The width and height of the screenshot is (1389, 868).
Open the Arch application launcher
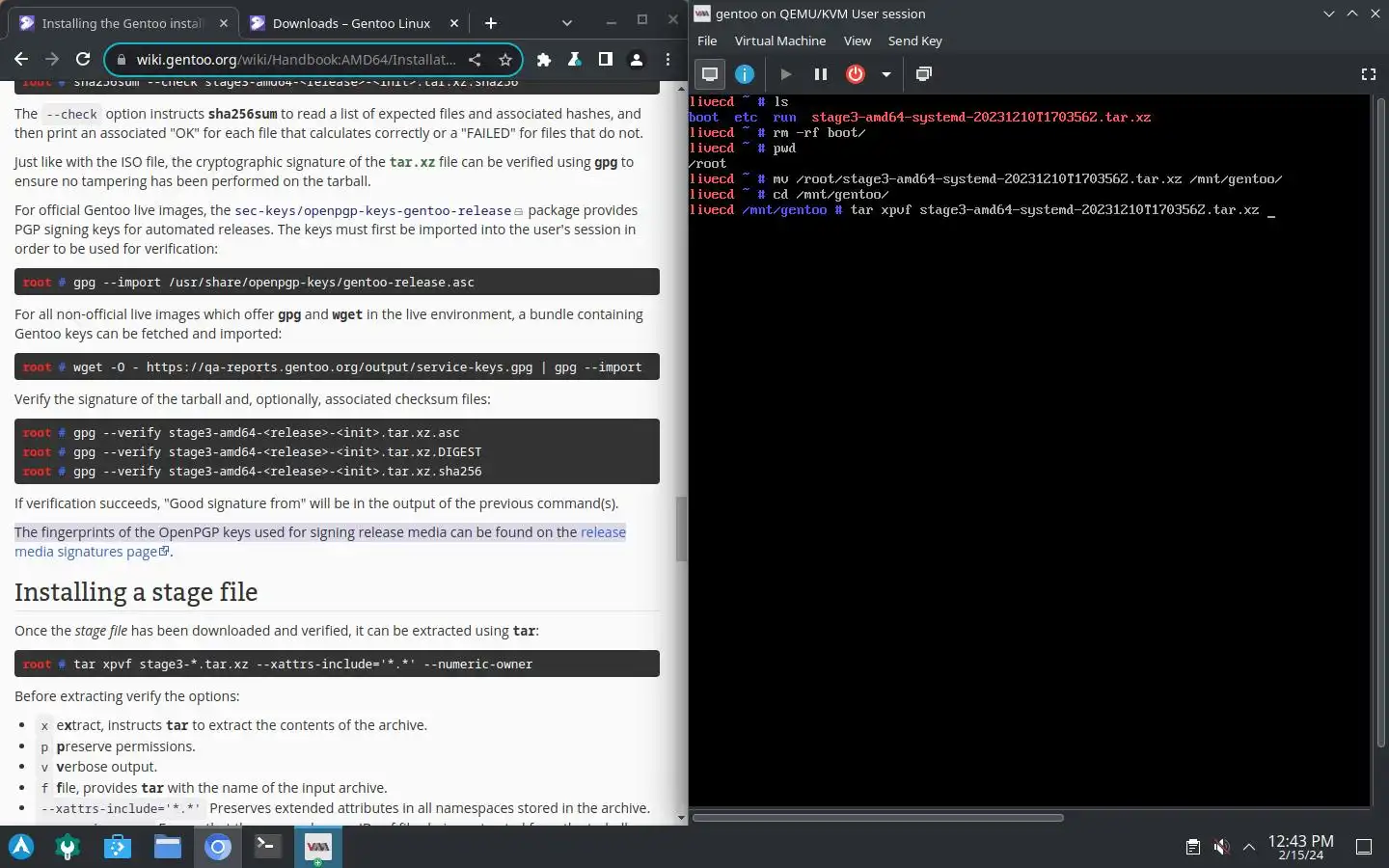coord(21,847)
